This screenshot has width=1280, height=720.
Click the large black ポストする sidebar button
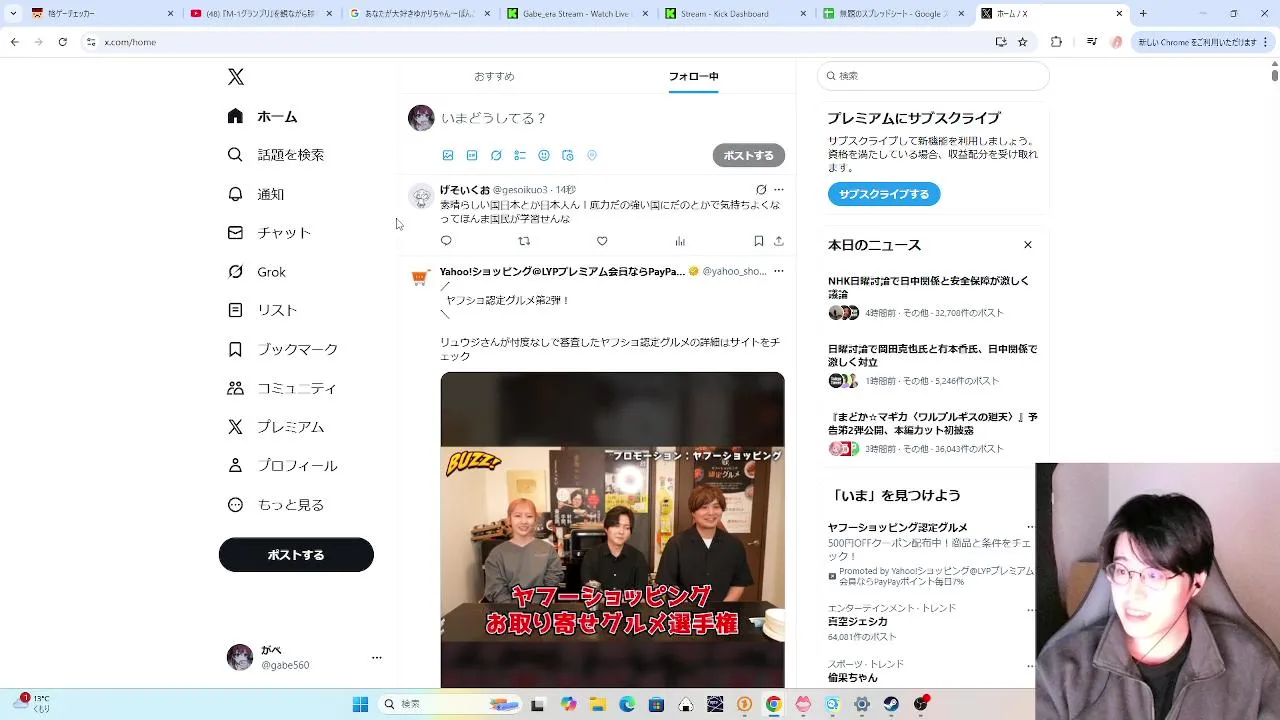click(x=296, y=555)
